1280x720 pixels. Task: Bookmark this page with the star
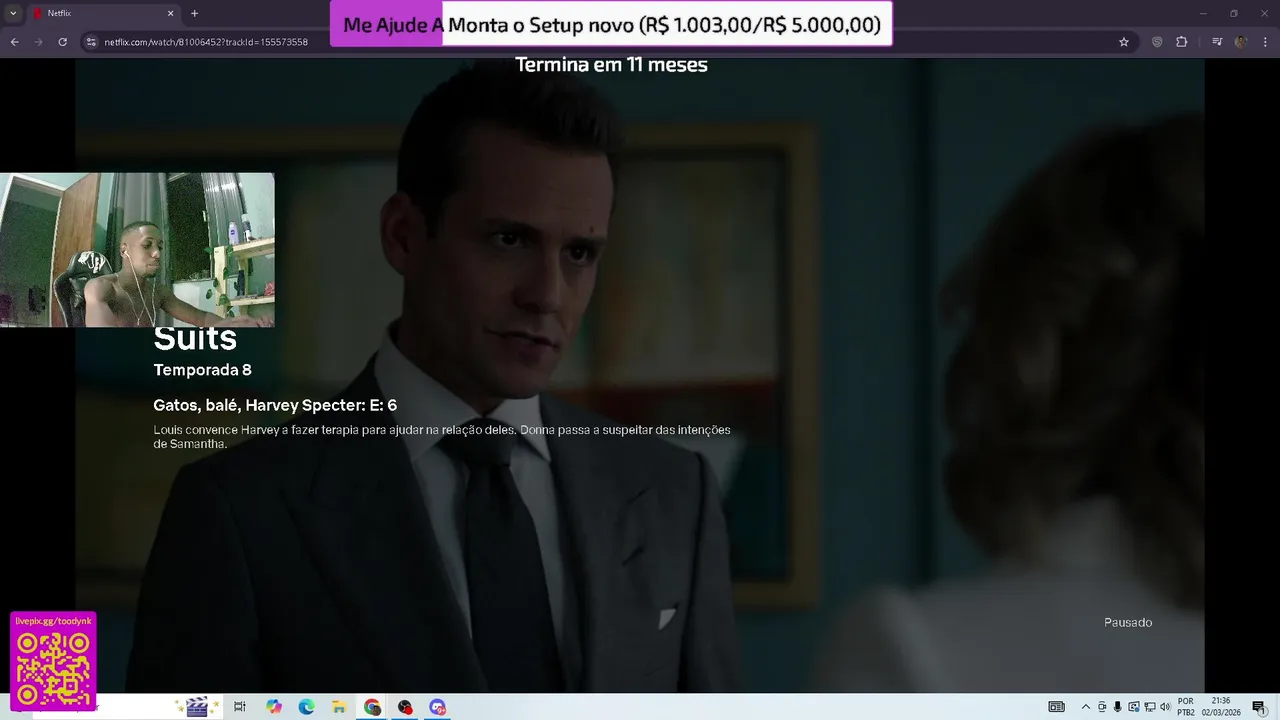pyautogui.click(x=1124, y=42)
